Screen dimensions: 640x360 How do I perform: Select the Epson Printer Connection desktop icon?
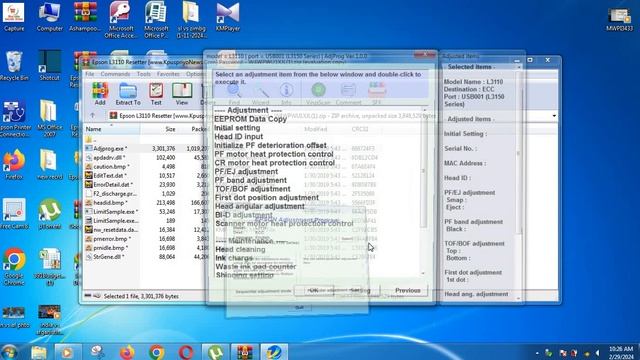tap(15, 118)
